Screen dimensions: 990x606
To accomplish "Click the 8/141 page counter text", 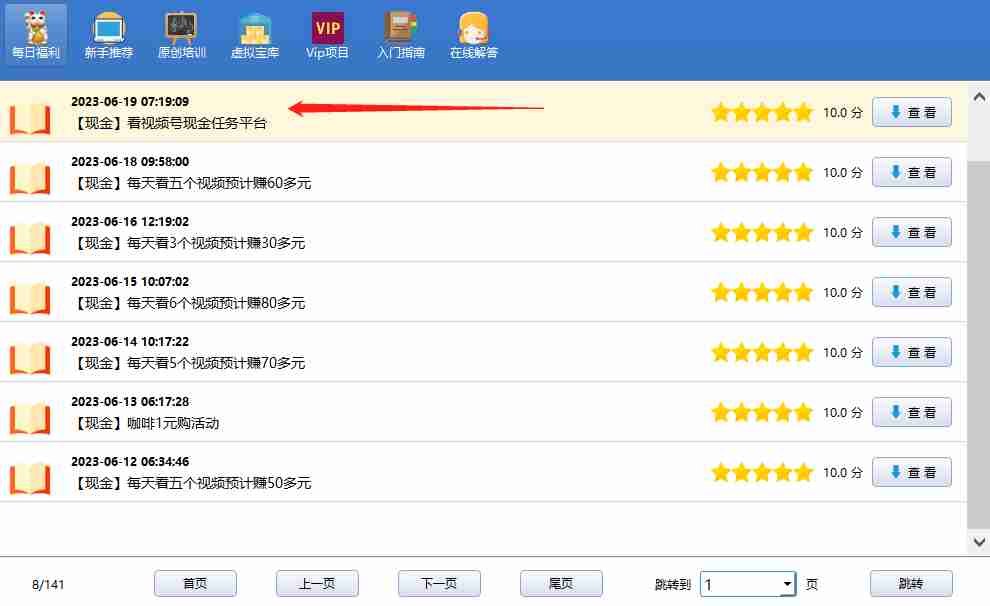I will (48, 585).
